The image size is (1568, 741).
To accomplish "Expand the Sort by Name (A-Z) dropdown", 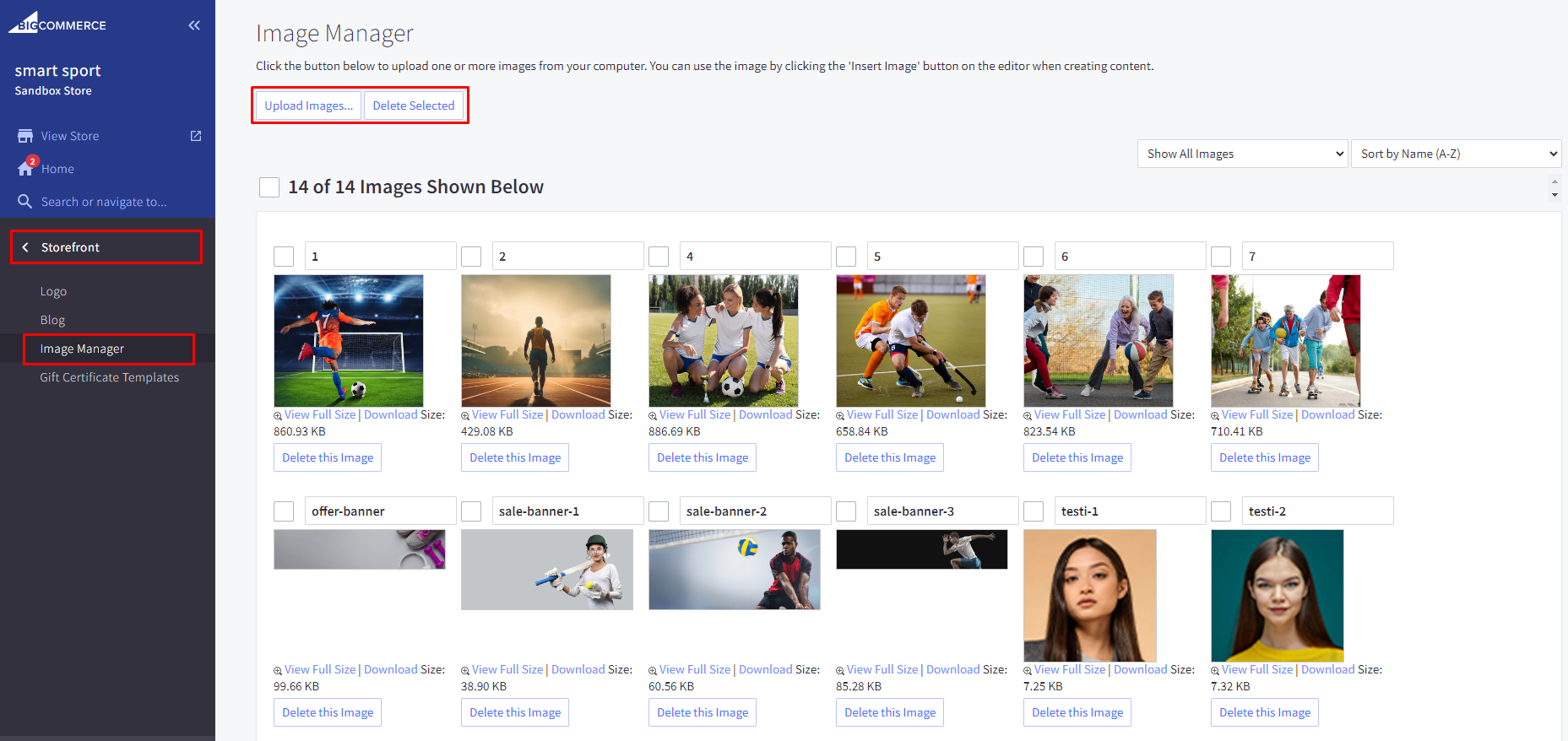I will (1456, 154).
